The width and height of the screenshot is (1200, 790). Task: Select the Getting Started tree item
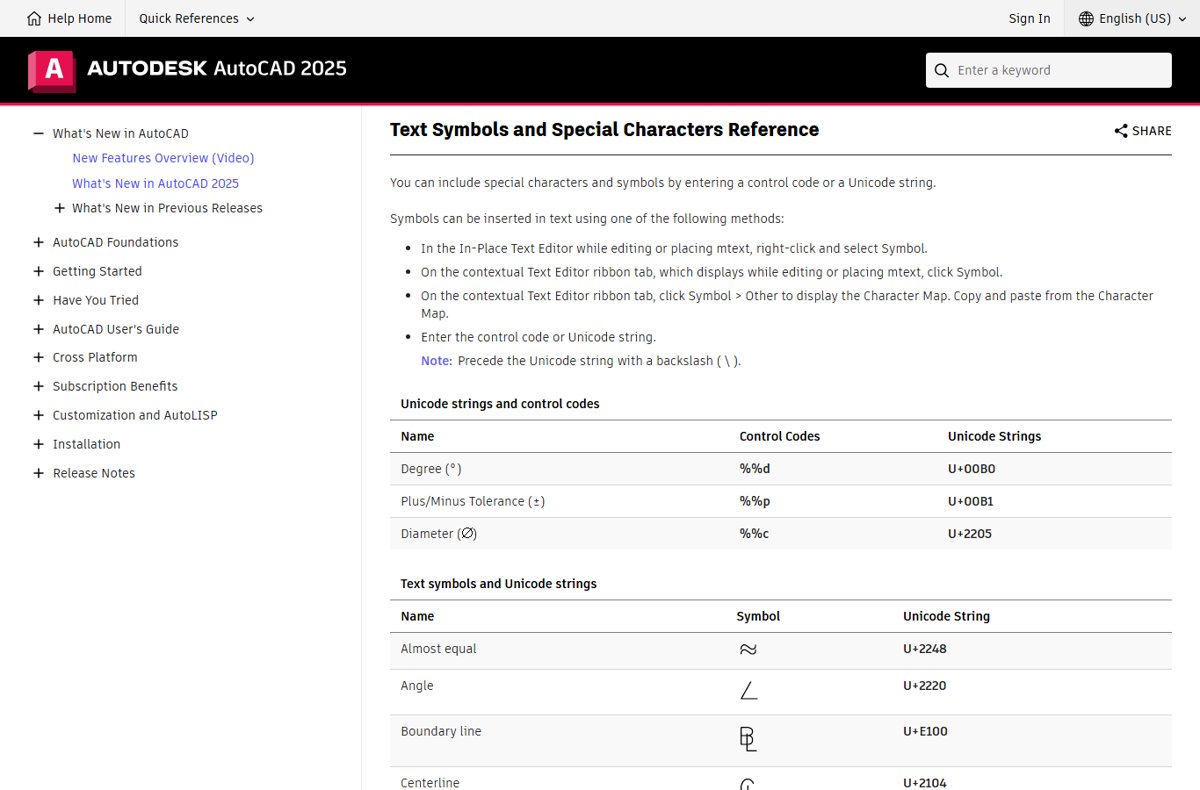point(97,271)
